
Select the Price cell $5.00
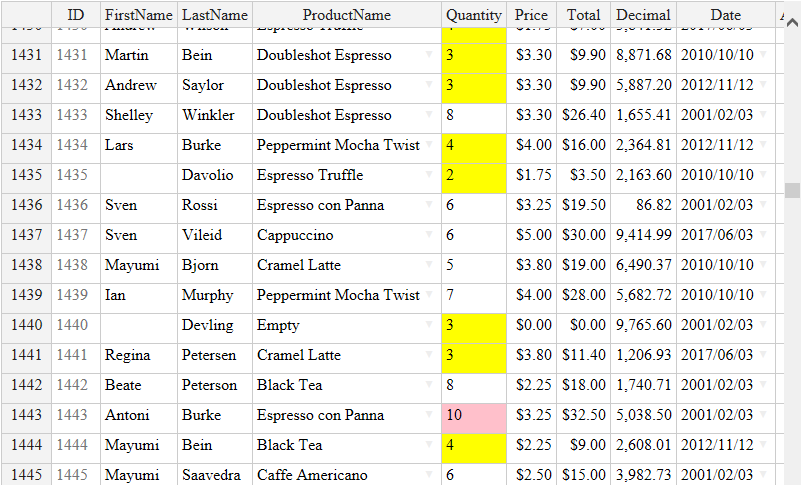531,235
